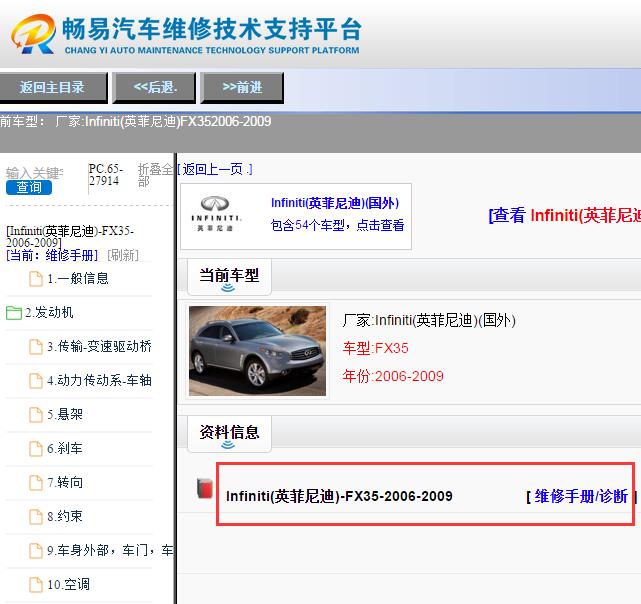This screenshot has height=604, width=641.
Task: Open tree item 3.传输-变速驱动桥
Action: (99, 347)
